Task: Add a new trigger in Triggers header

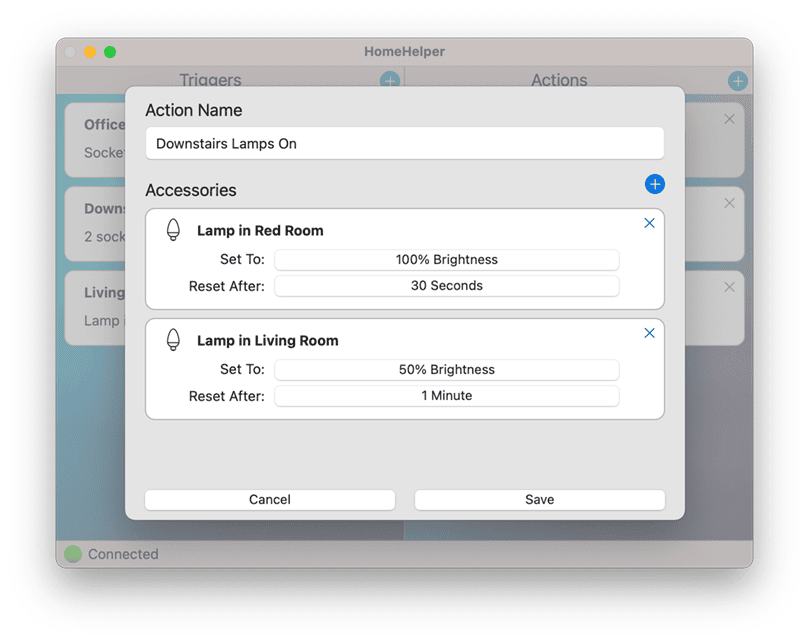Action: (x=389, y=81)
